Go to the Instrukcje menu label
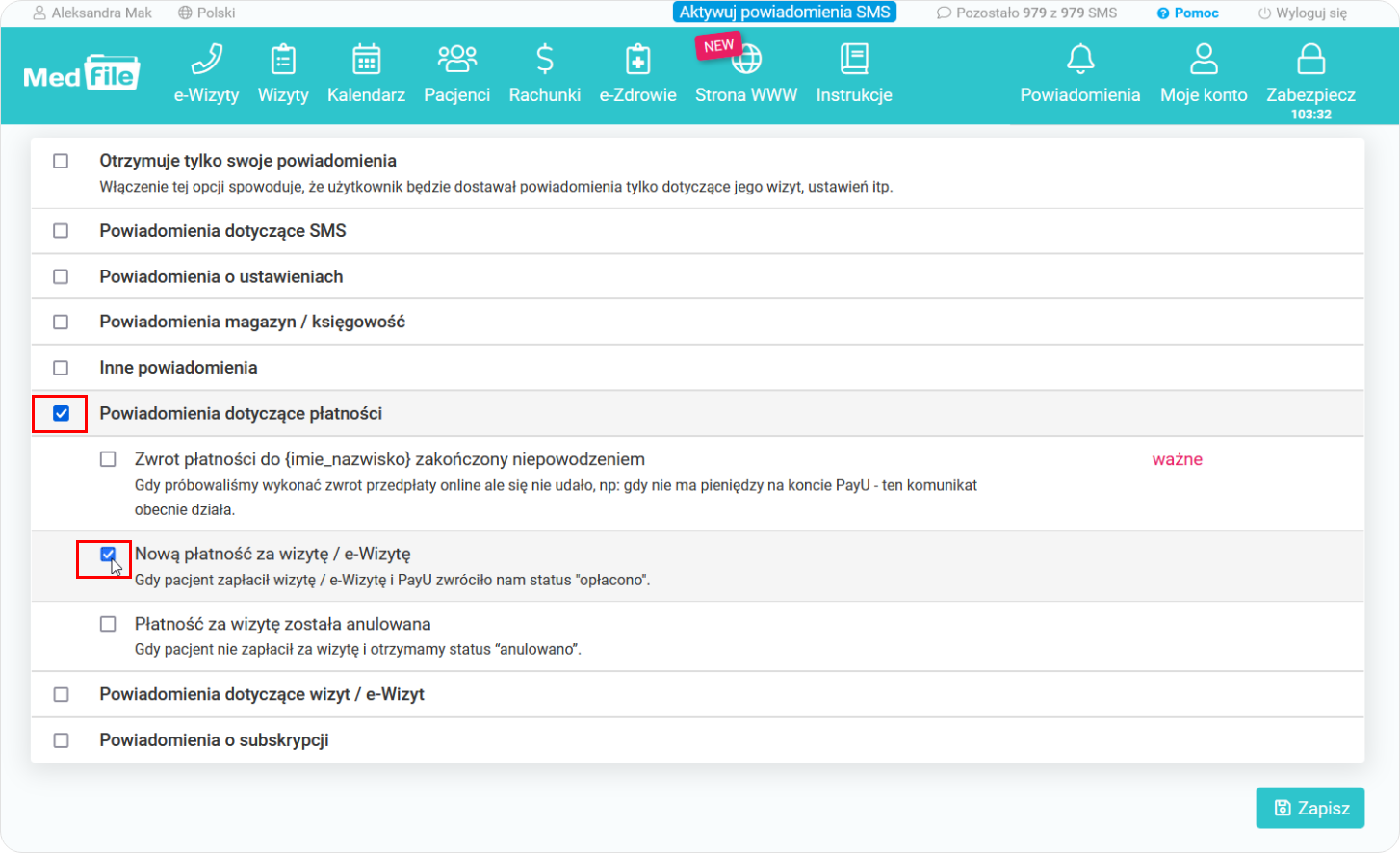 point(854,95)
